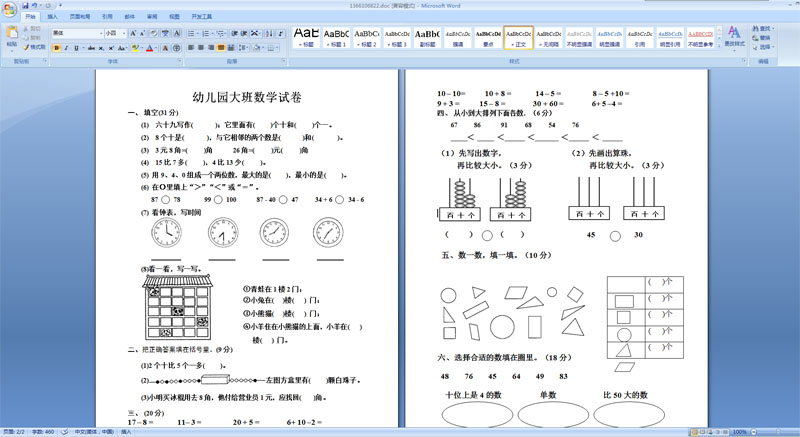Click the Select button in Editing group
The height and width of the screenshot is (437, 800).
click(763, 47)
